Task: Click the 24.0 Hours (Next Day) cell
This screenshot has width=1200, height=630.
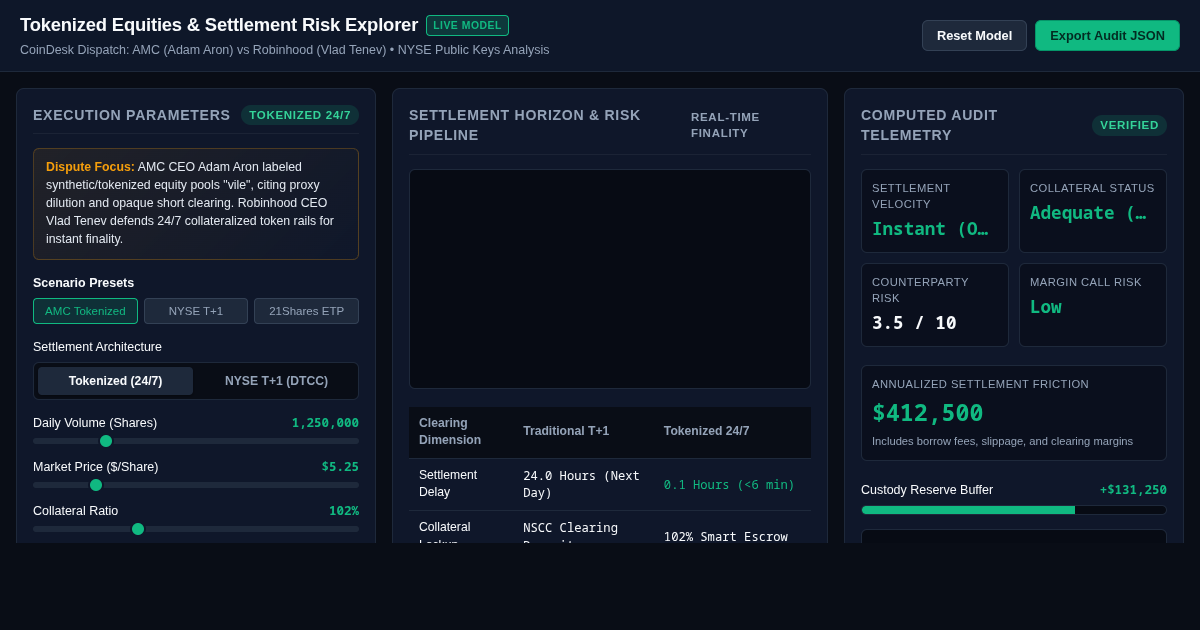Action: tap(581, 484)
